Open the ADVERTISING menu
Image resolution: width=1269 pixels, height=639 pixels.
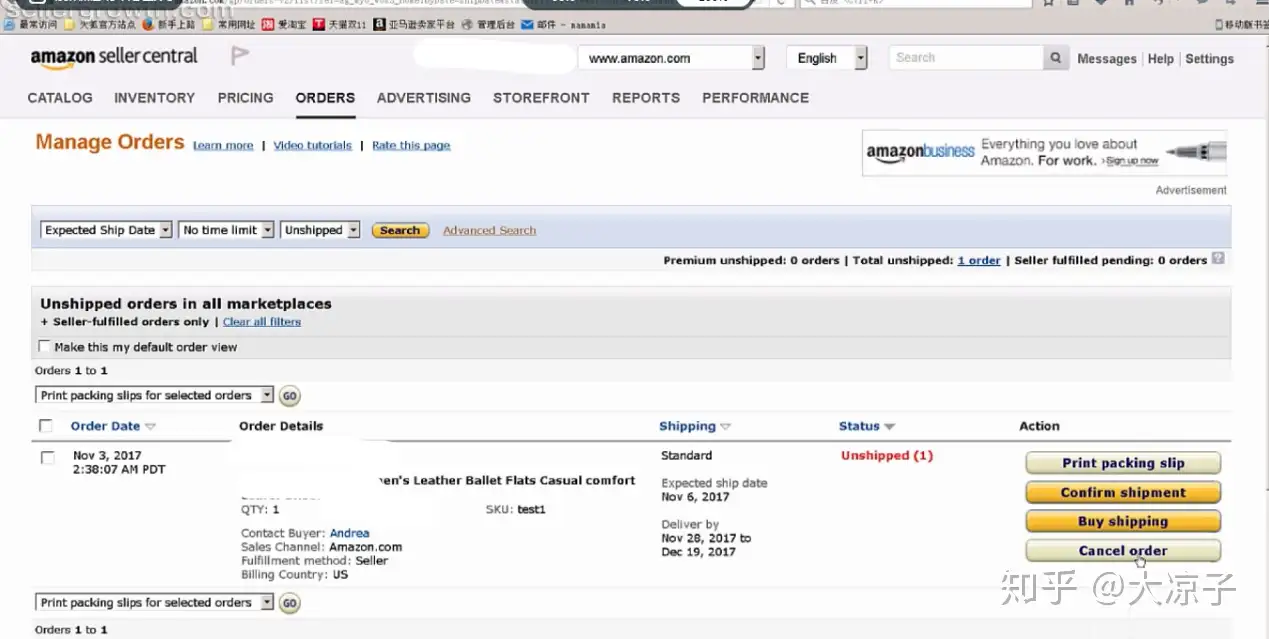click(424, 98)
